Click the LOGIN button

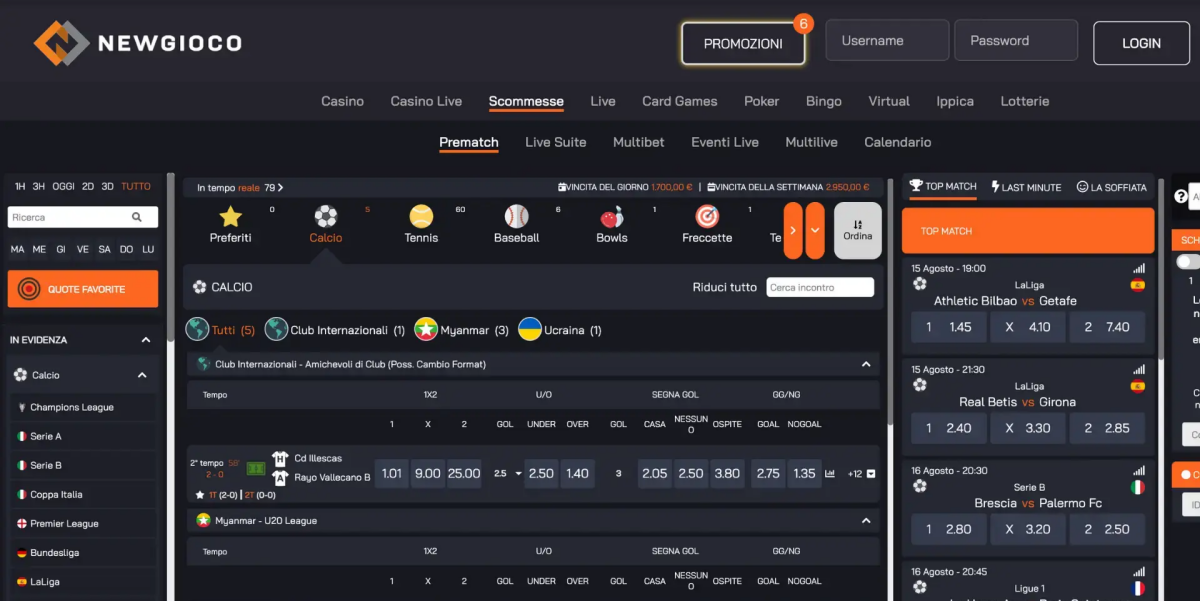[1141, 43]
